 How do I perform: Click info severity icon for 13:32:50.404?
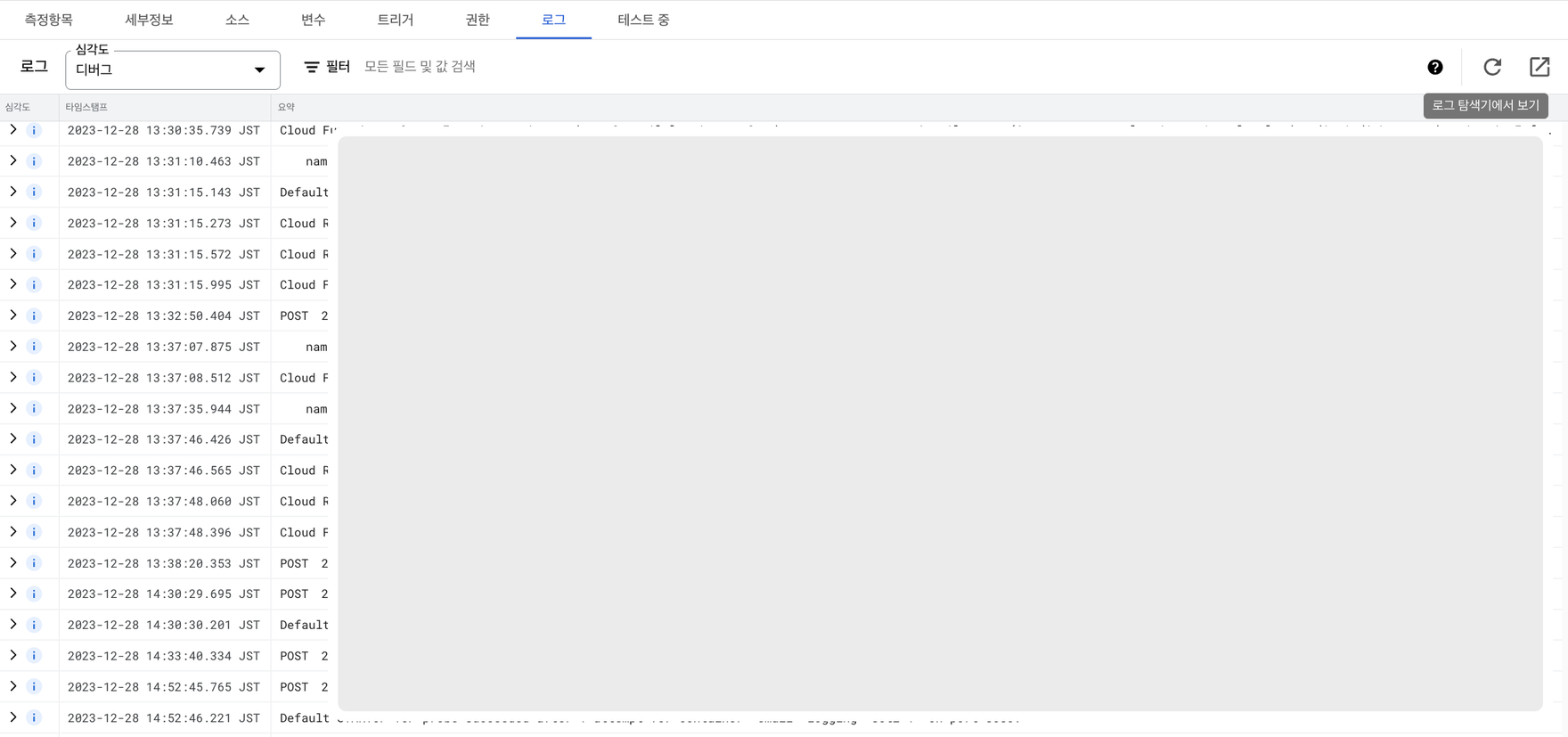(34, 315)
